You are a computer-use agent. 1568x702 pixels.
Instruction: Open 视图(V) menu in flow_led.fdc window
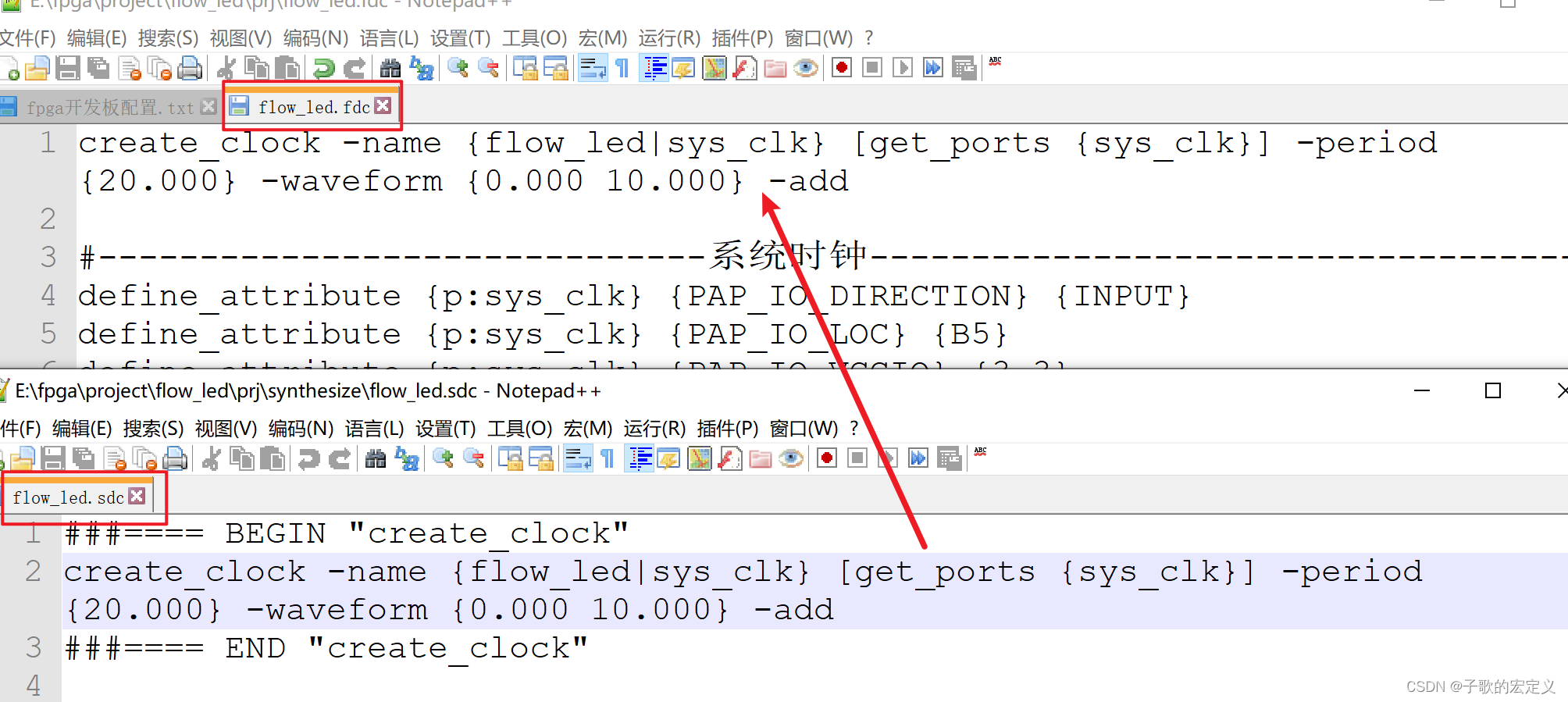pos(241,37)
